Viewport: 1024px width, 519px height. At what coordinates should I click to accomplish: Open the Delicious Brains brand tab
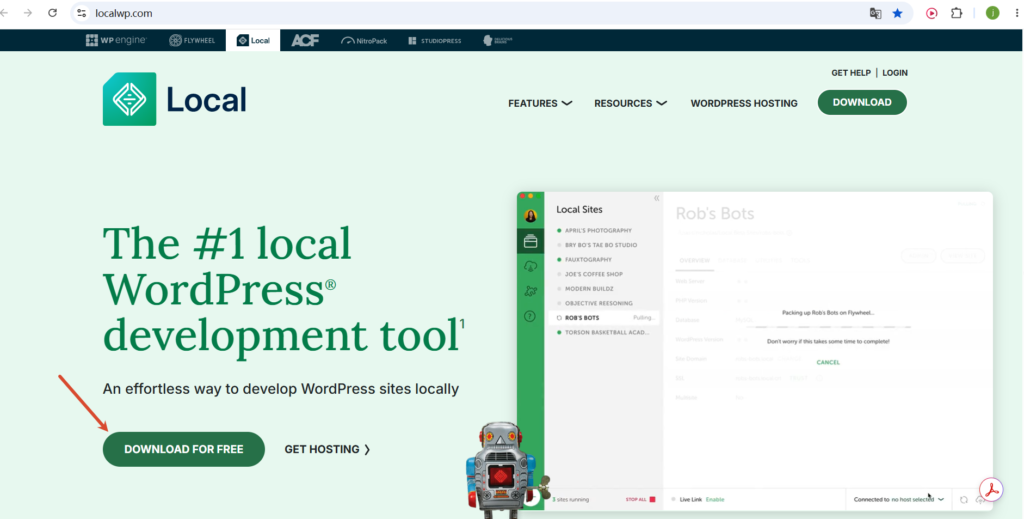pos(498,40)
